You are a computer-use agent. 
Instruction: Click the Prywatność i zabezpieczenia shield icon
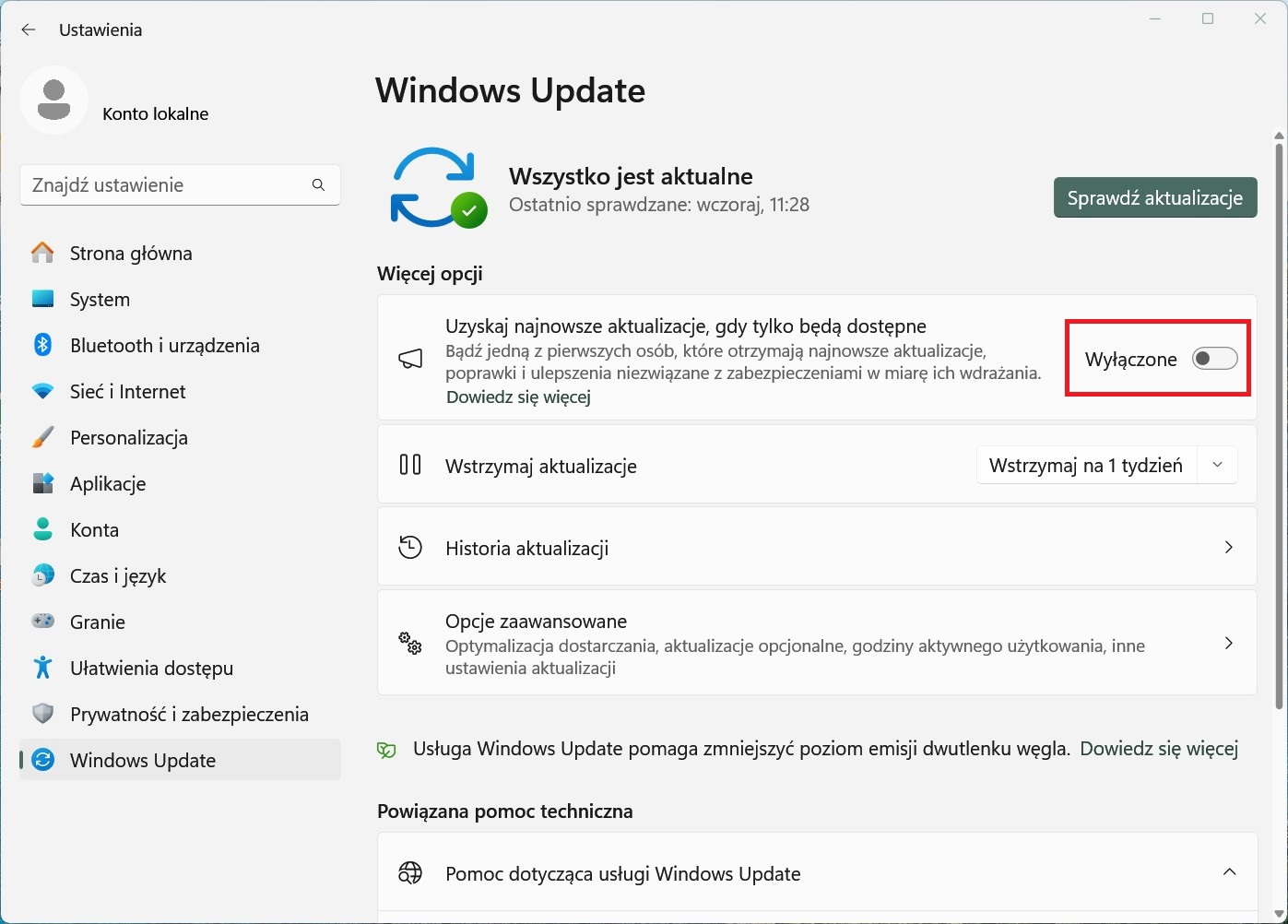click(42, 714)
